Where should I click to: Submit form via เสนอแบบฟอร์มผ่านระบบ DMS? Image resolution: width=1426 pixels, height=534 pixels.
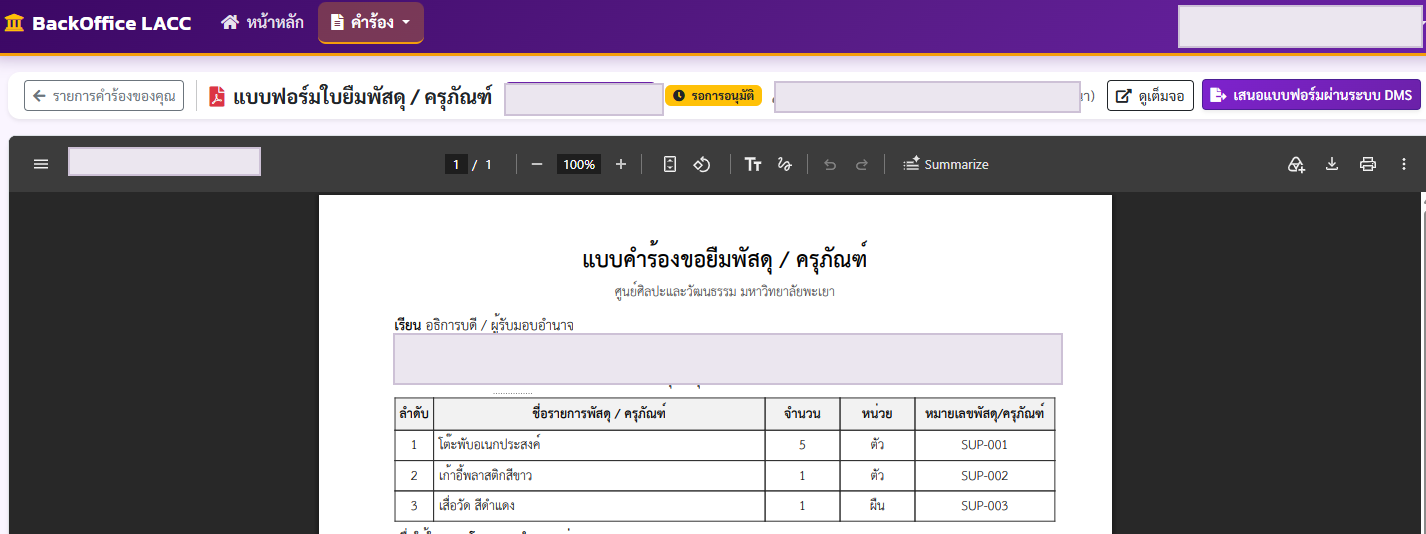pos(1311,96)
